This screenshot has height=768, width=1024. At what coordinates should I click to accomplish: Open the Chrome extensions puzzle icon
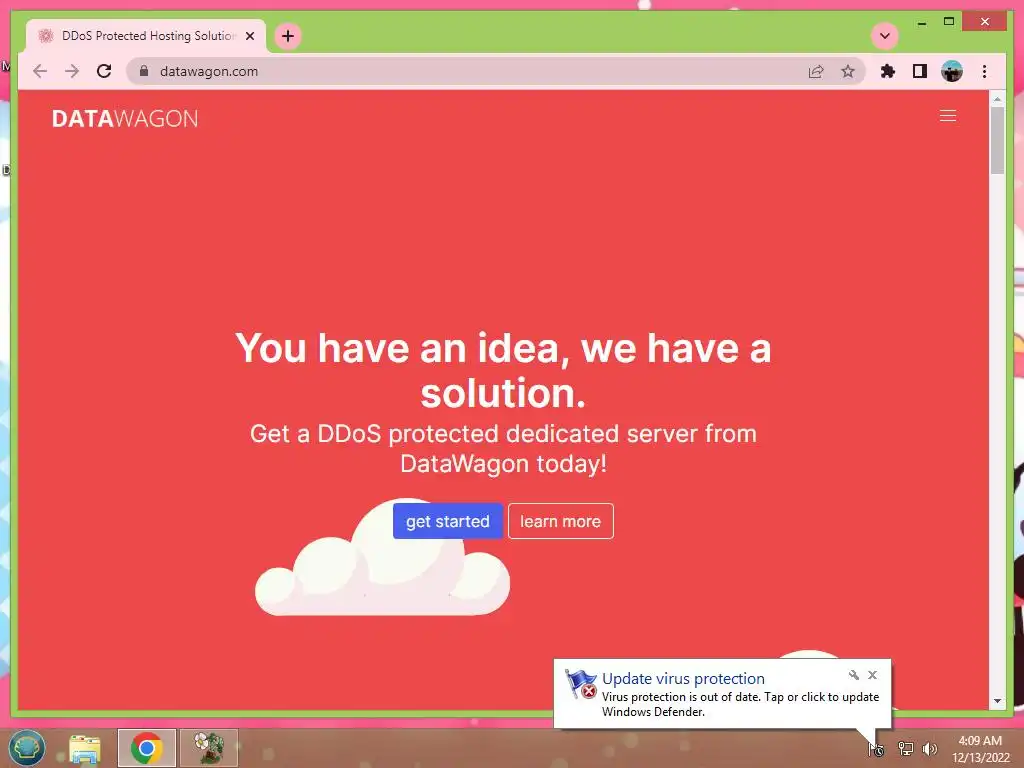pyautogui.click(x=888, y=71)
